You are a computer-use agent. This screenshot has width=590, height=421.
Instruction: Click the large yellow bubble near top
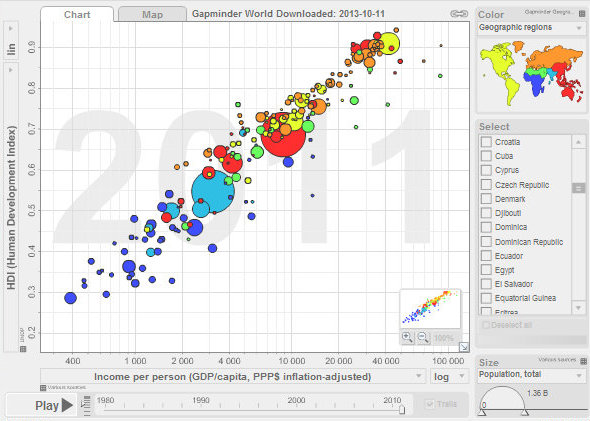coord(388,44)
